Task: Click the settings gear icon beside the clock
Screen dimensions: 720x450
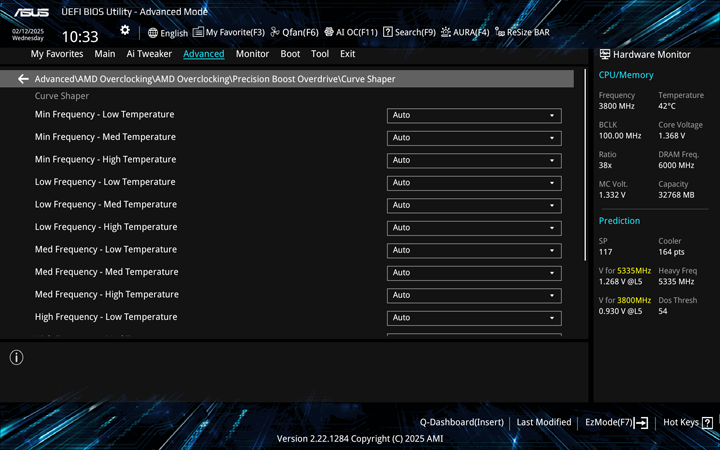Action: [125, 31]
